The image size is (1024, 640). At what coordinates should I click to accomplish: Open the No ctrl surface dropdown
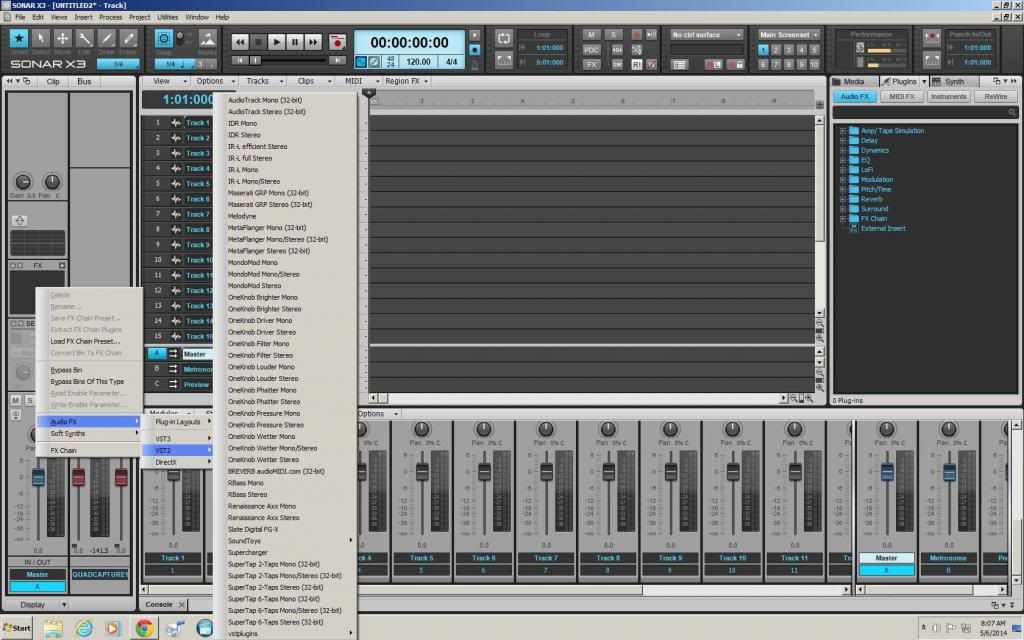[707, 35]
